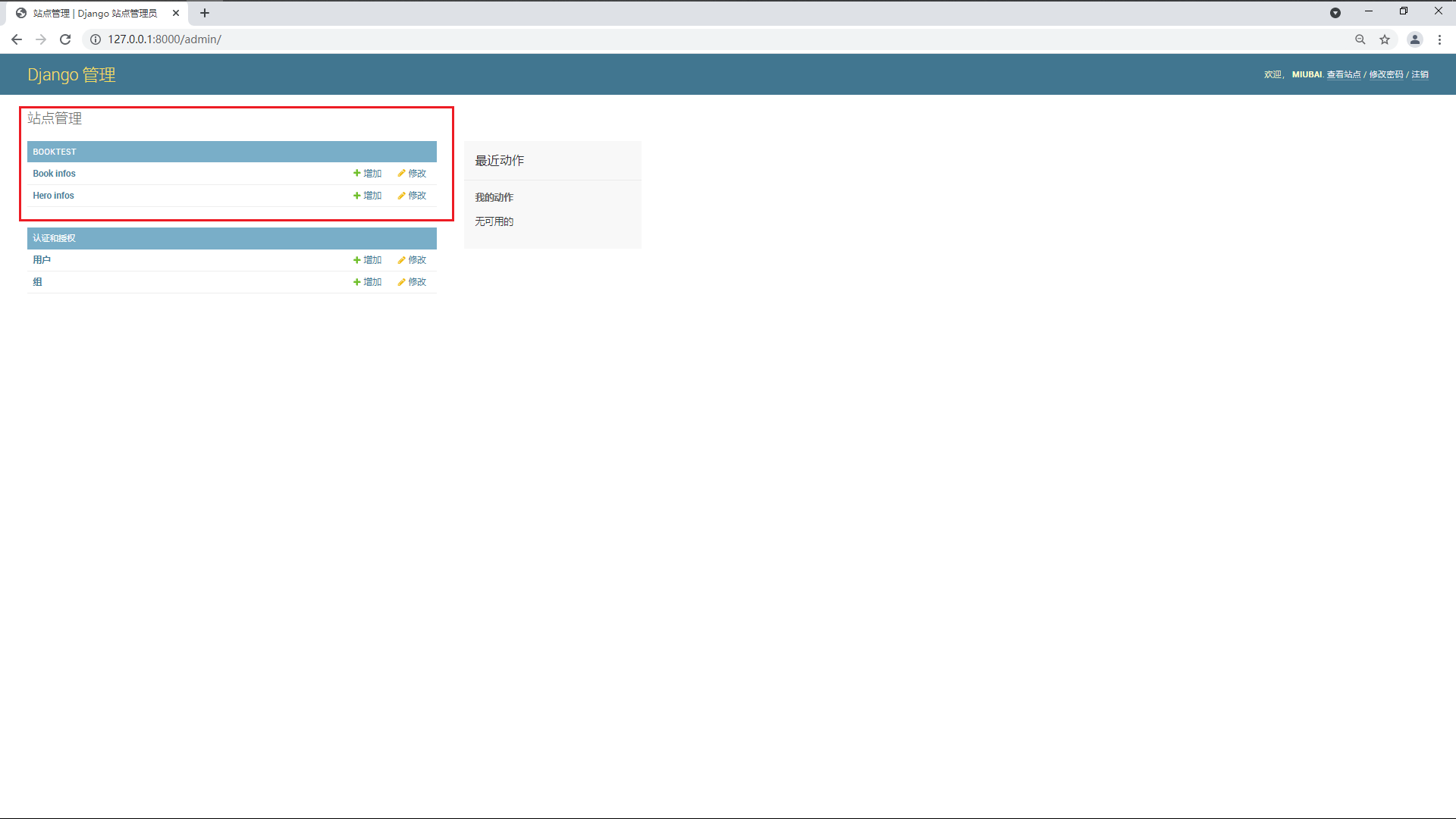Open tab search dropdown arrow
Screen dimensions: 1456x819
[1335, 13]
